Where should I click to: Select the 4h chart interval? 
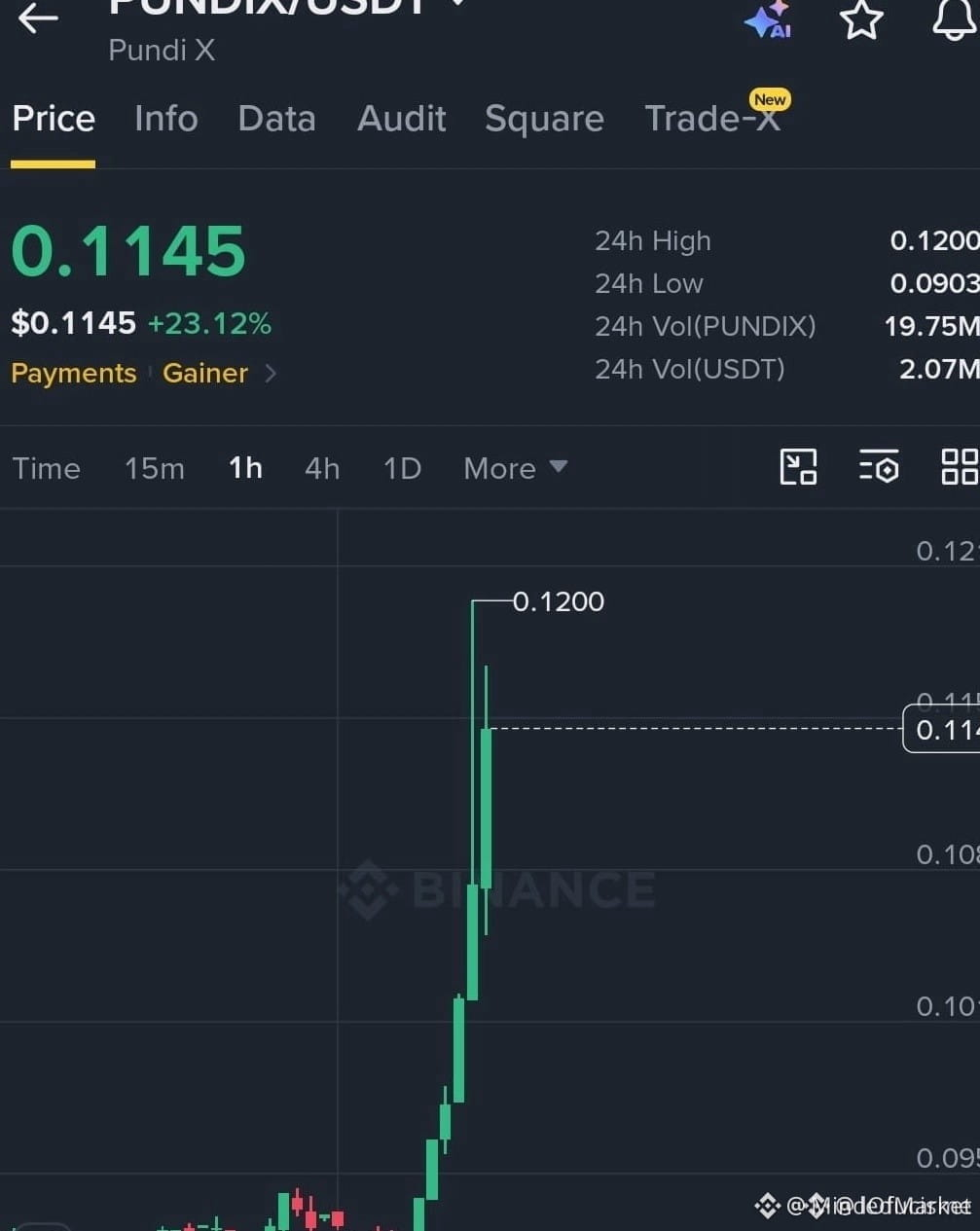click(322, 468)
